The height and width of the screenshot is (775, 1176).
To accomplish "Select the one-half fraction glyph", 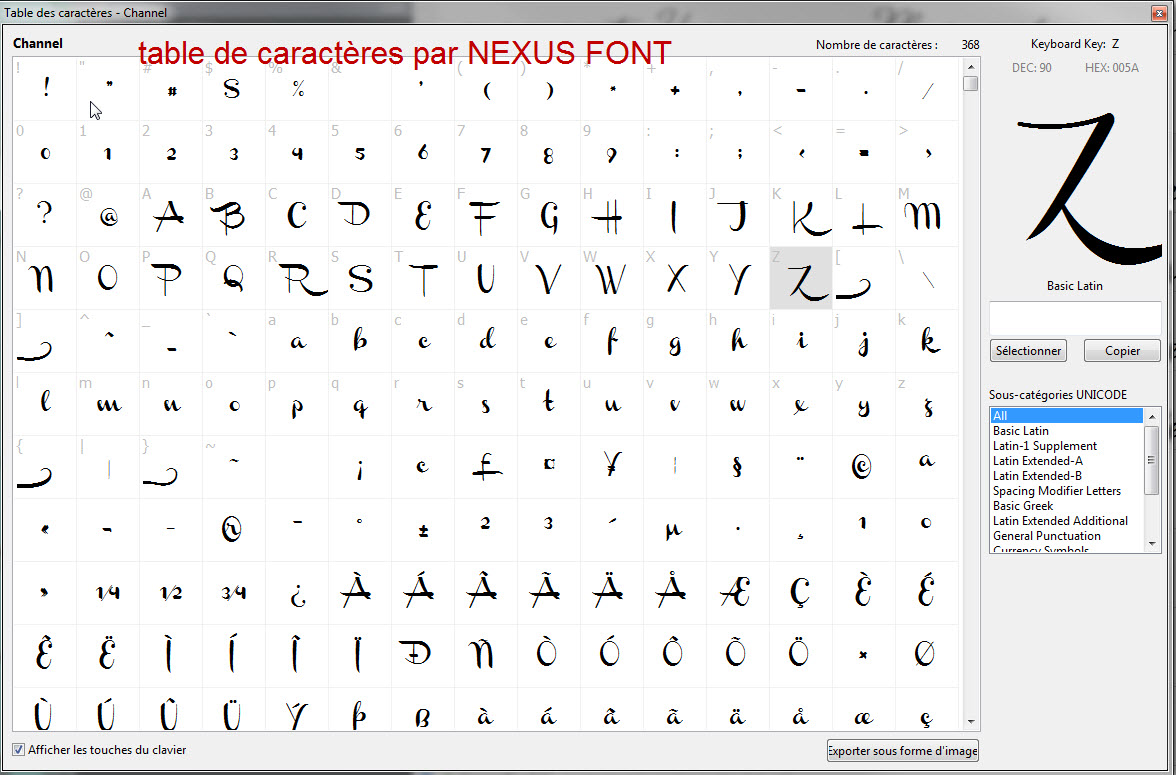I will pos(171,592).
